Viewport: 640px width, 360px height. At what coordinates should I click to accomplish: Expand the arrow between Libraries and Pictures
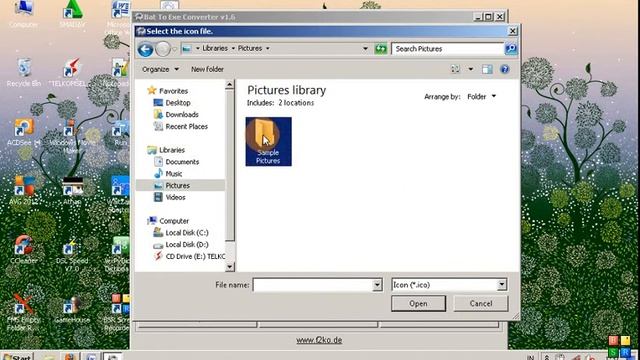pos(233,49)
